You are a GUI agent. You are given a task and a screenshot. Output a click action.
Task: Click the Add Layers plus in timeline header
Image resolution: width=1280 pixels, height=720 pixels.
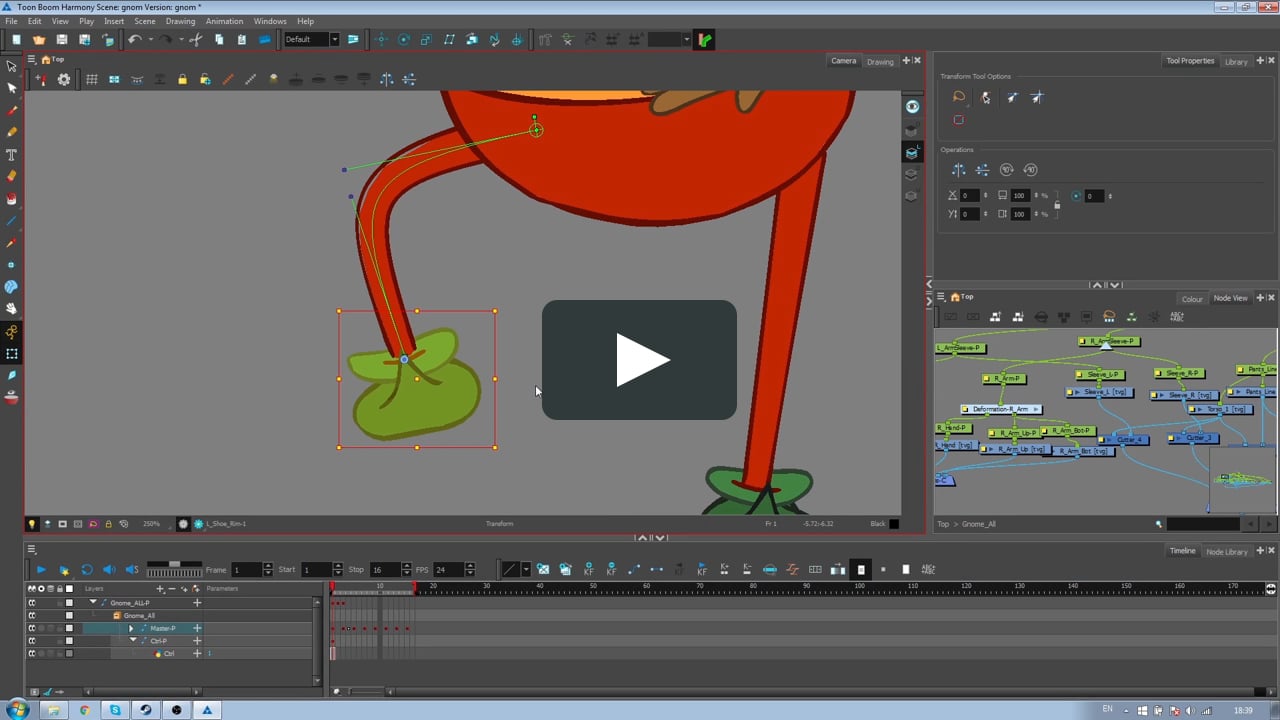tap(160, 589)
